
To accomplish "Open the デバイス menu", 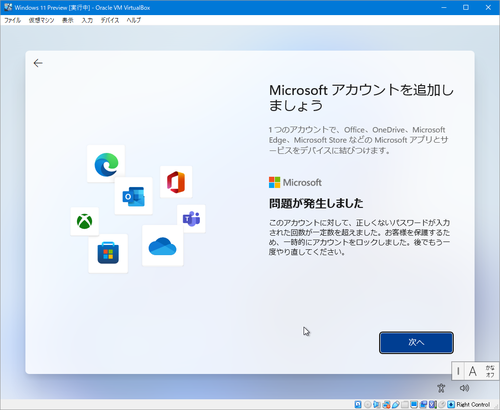I will pyautogui.click(x=110, y=20).
